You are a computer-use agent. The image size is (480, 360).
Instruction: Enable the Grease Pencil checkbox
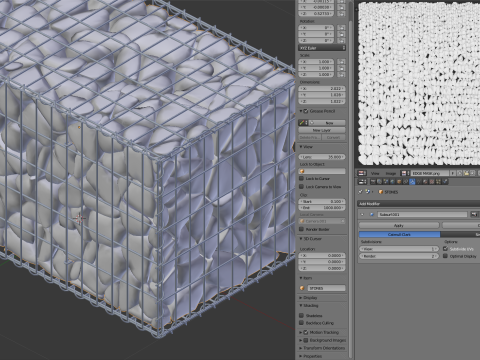pyautogui.click(x=306, y=111)
